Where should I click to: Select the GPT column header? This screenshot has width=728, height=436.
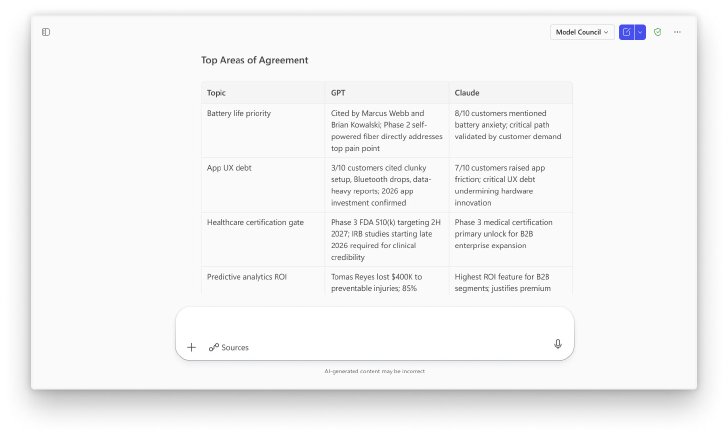click(x=338, y=93)
